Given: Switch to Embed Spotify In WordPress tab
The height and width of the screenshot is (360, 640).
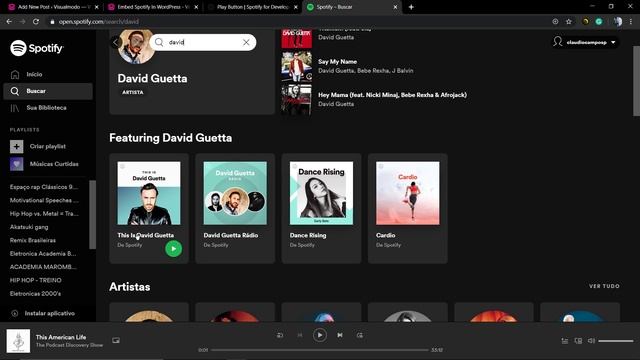Looking at the screenshot, I should coord(153,7).
